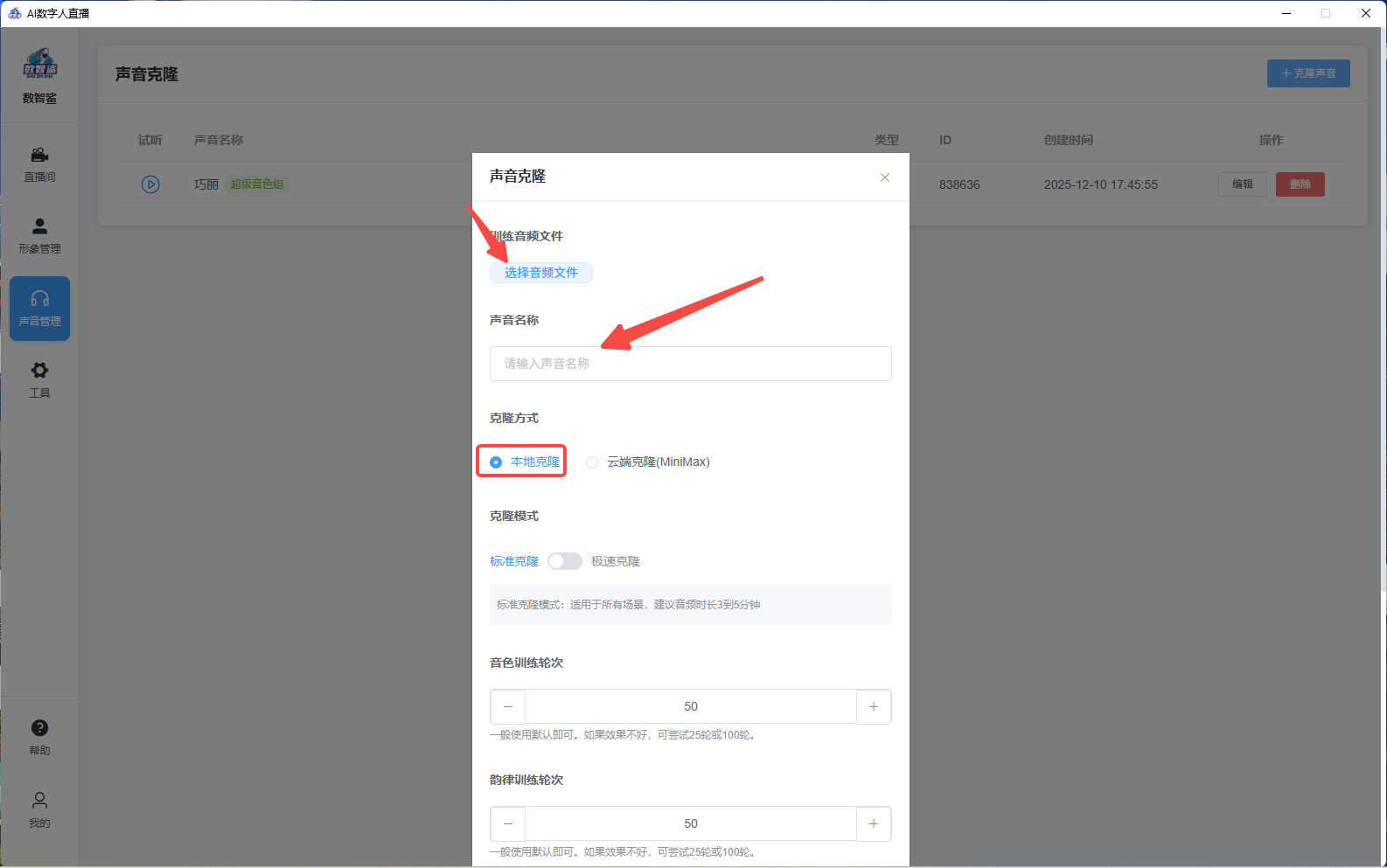Click the 克隆声音 button
The width and height of the screenshot is (1387, 868).
[x=1308, y=73]
